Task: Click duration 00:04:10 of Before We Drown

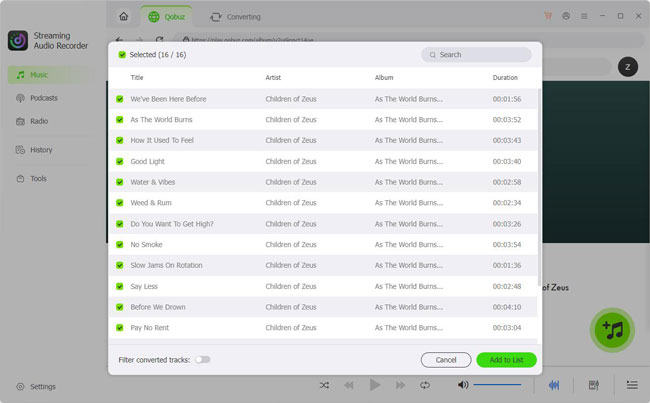Action: pos(507,307)
